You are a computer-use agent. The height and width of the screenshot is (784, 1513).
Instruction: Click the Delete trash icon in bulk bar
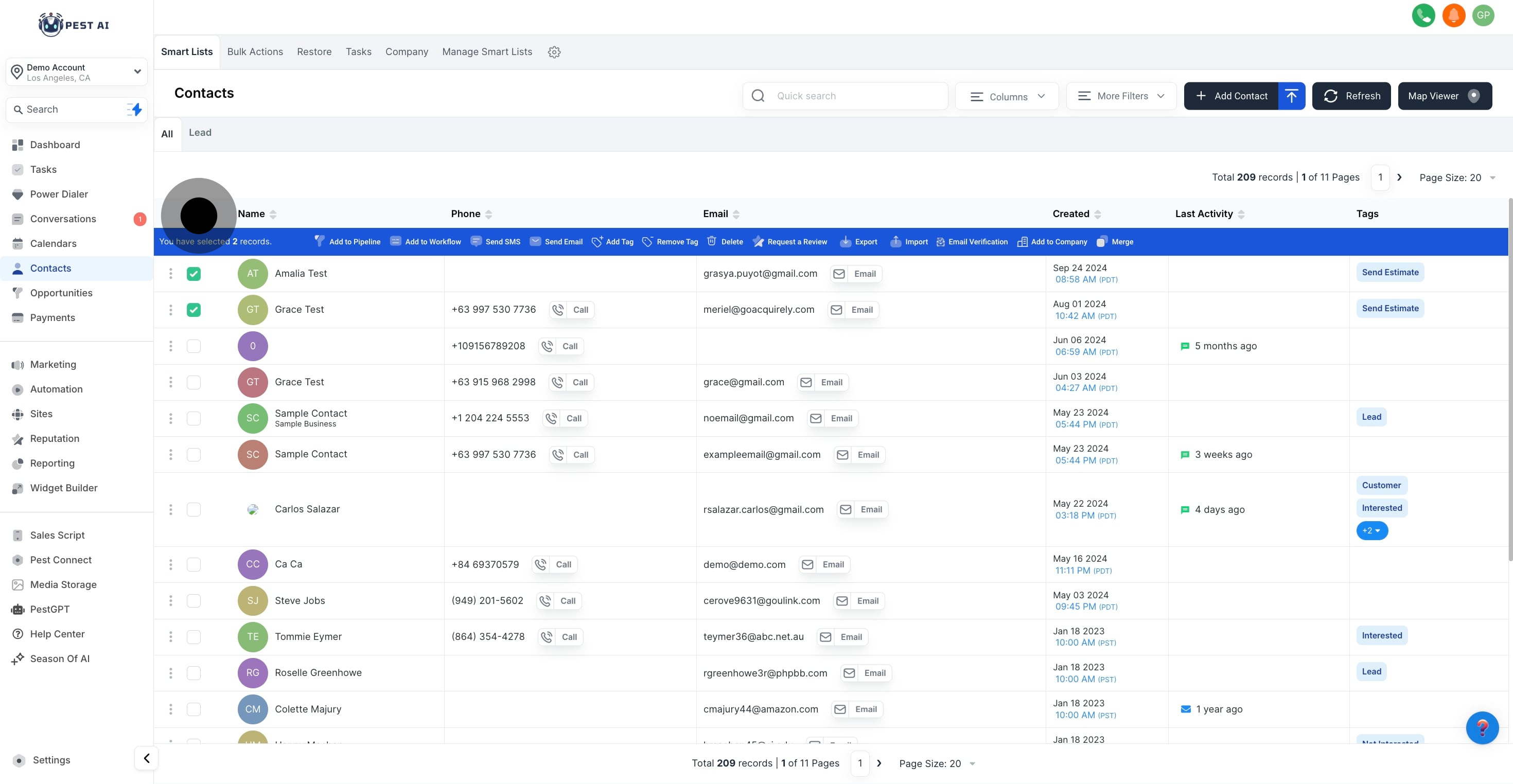click(711, 241)
